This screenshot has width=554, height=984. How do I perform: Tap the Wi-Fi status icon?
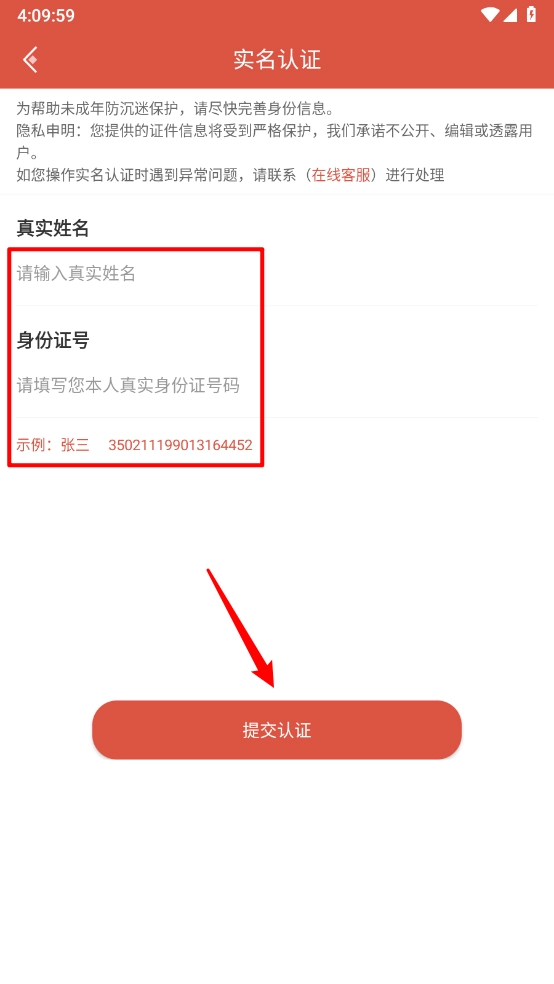pyautogui.click(x=489, y=14)
